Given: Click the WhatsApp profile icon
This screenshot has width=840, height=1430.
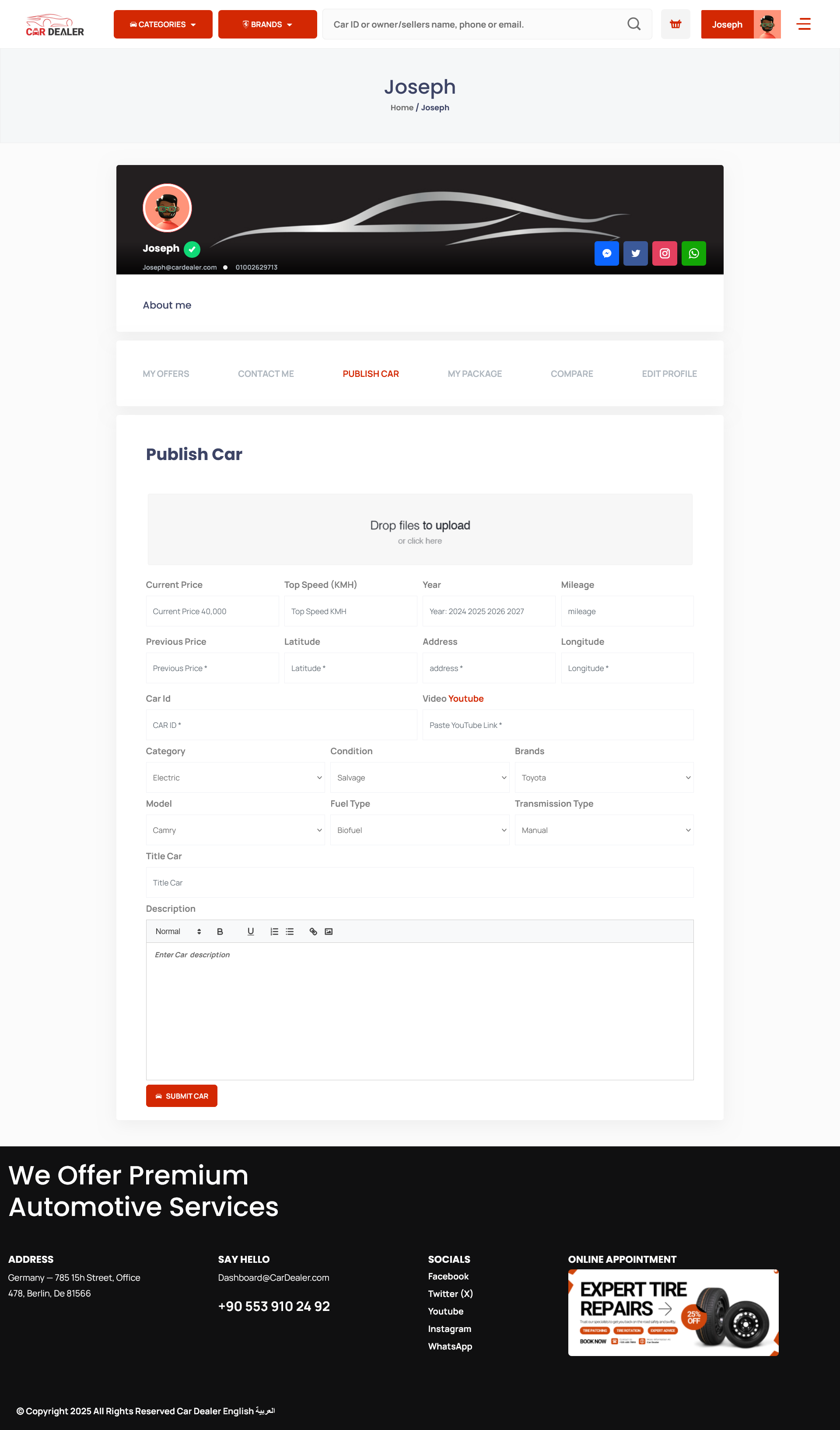Looking at the screenshot, I should [693, 253].
